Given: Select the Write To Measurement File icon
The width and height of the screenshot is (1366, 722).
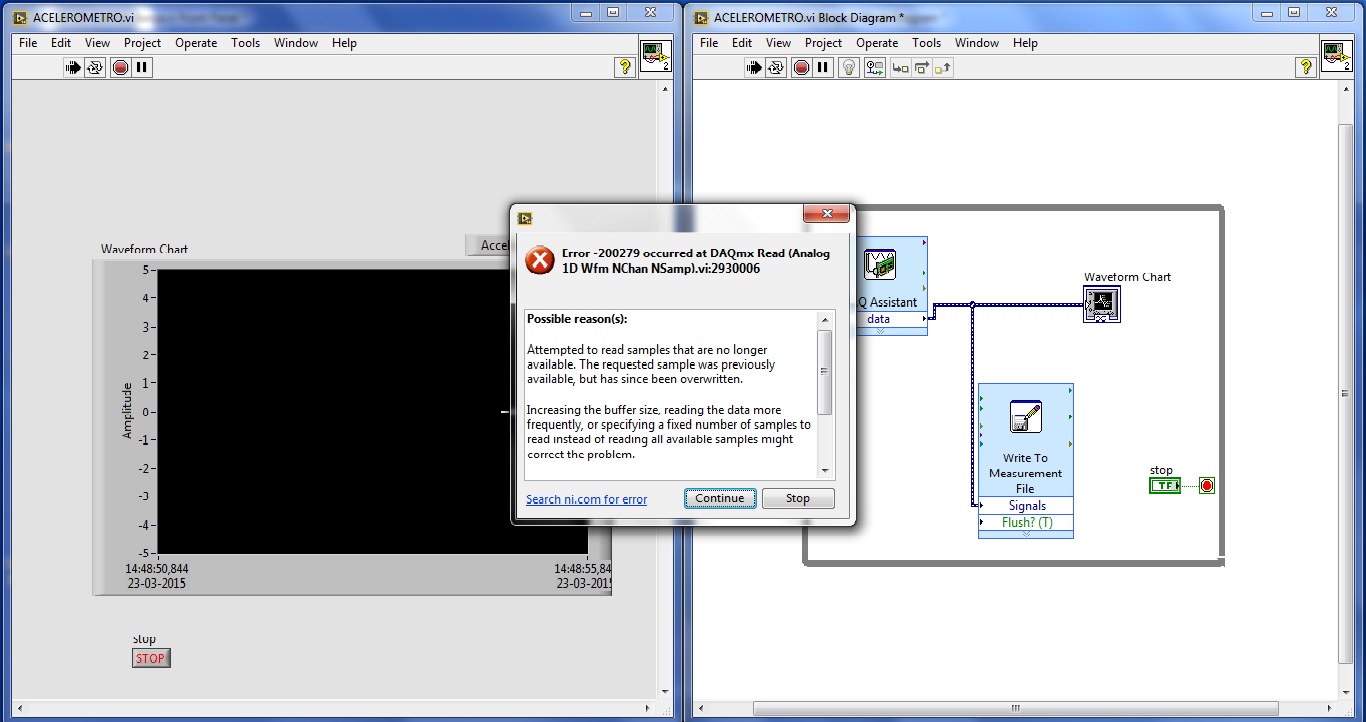Looking at the screenshot, I should 1026,416.
